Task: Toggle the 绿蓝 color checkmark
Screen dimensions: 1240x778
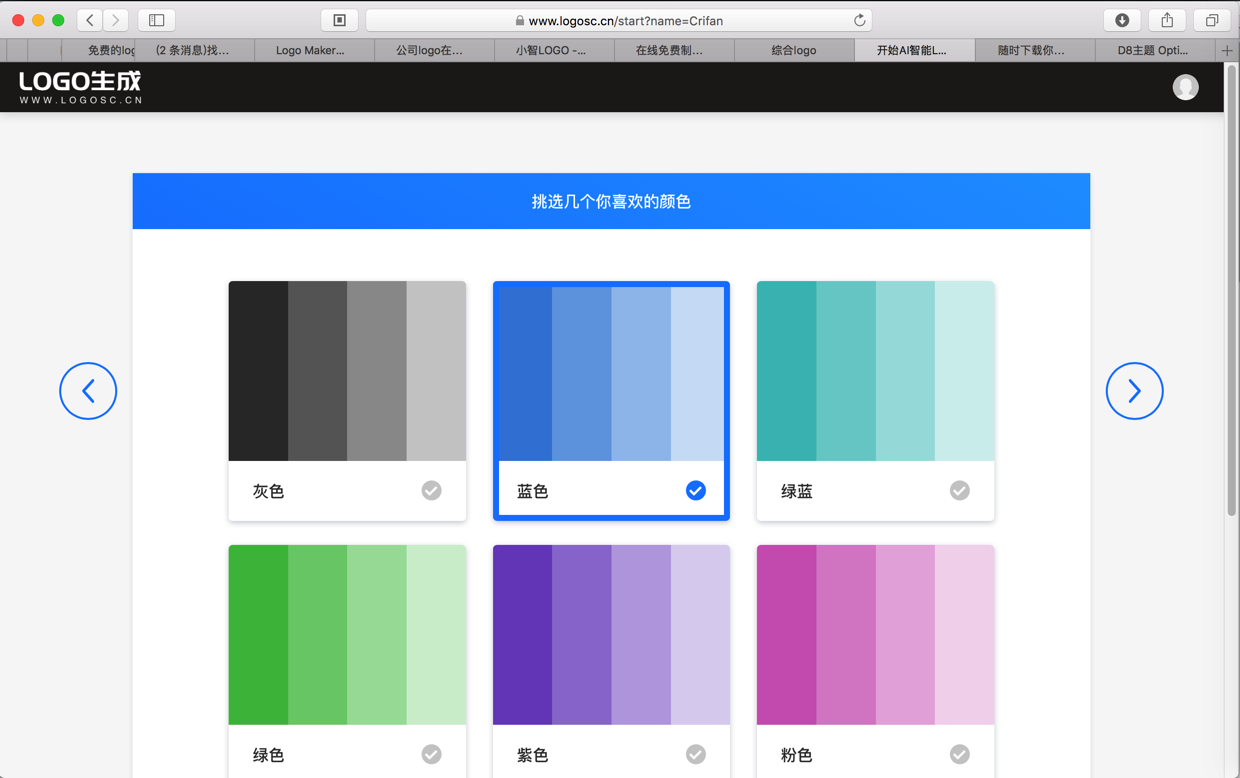Action: point(959,490)
